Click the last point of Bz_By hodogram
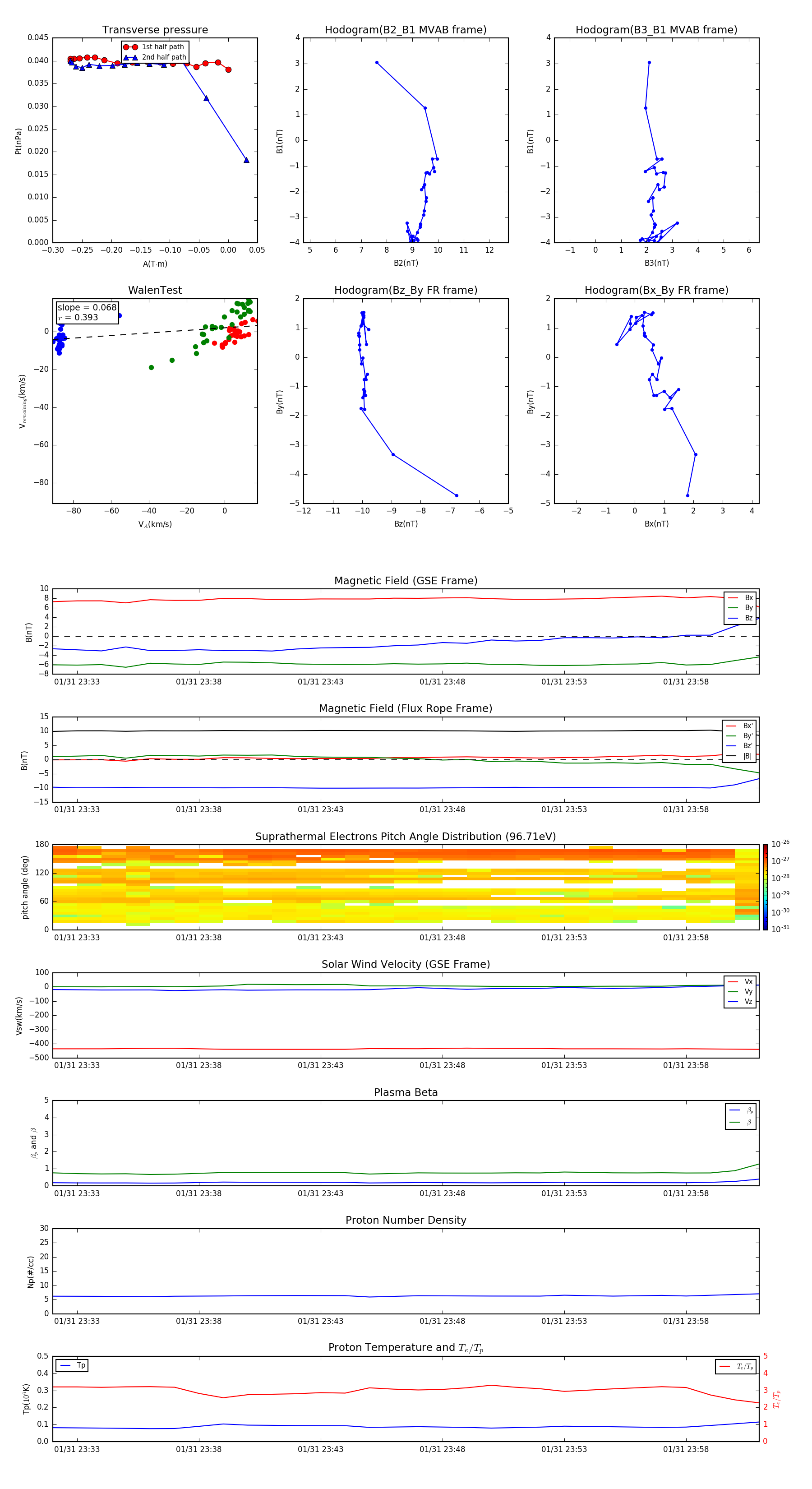Viewport: 812px width, 1489px height. pos(457,495)
